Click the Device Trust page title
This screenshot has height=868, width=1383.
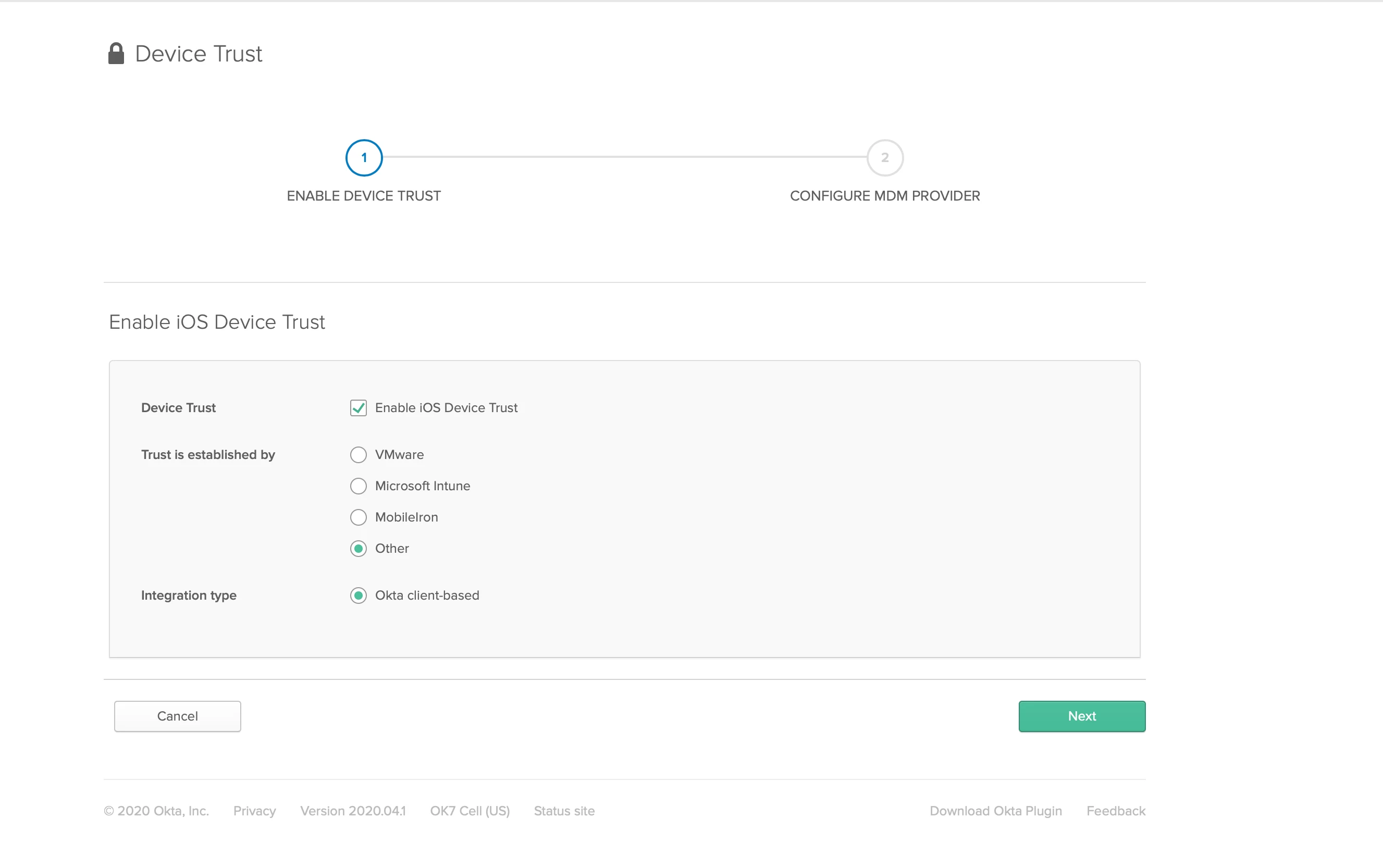click(199, 54)
